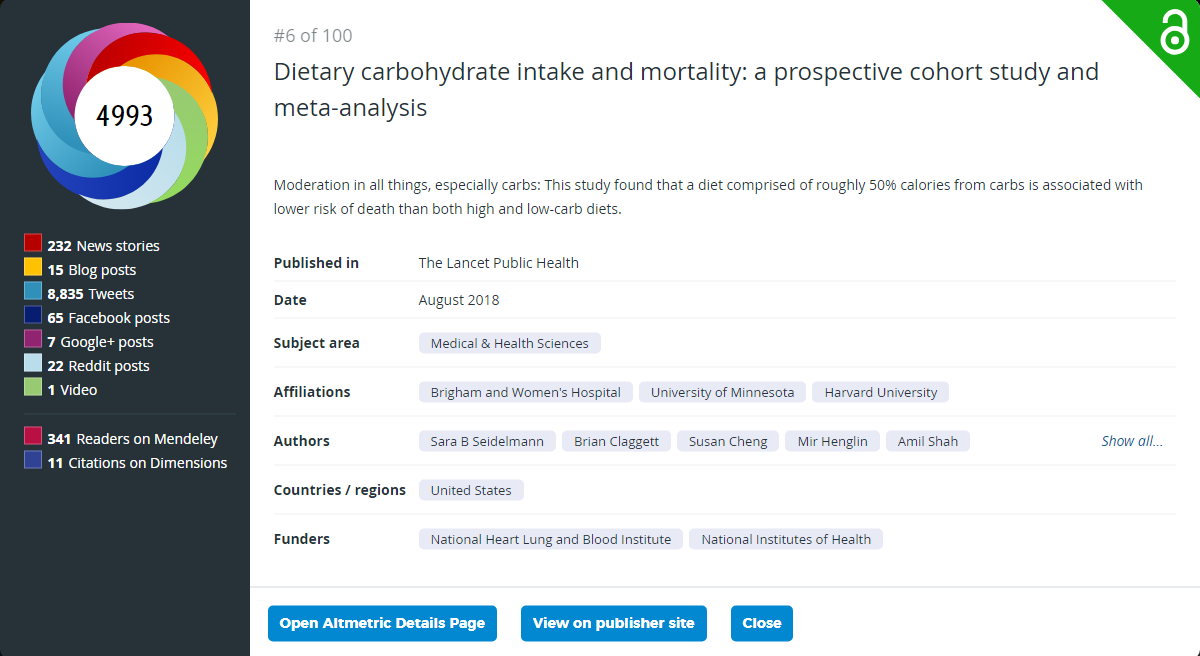The height and width of the screenshot is (656, 1200).
Task: Click the blue Tweets color square
Action: pos(33,291)
